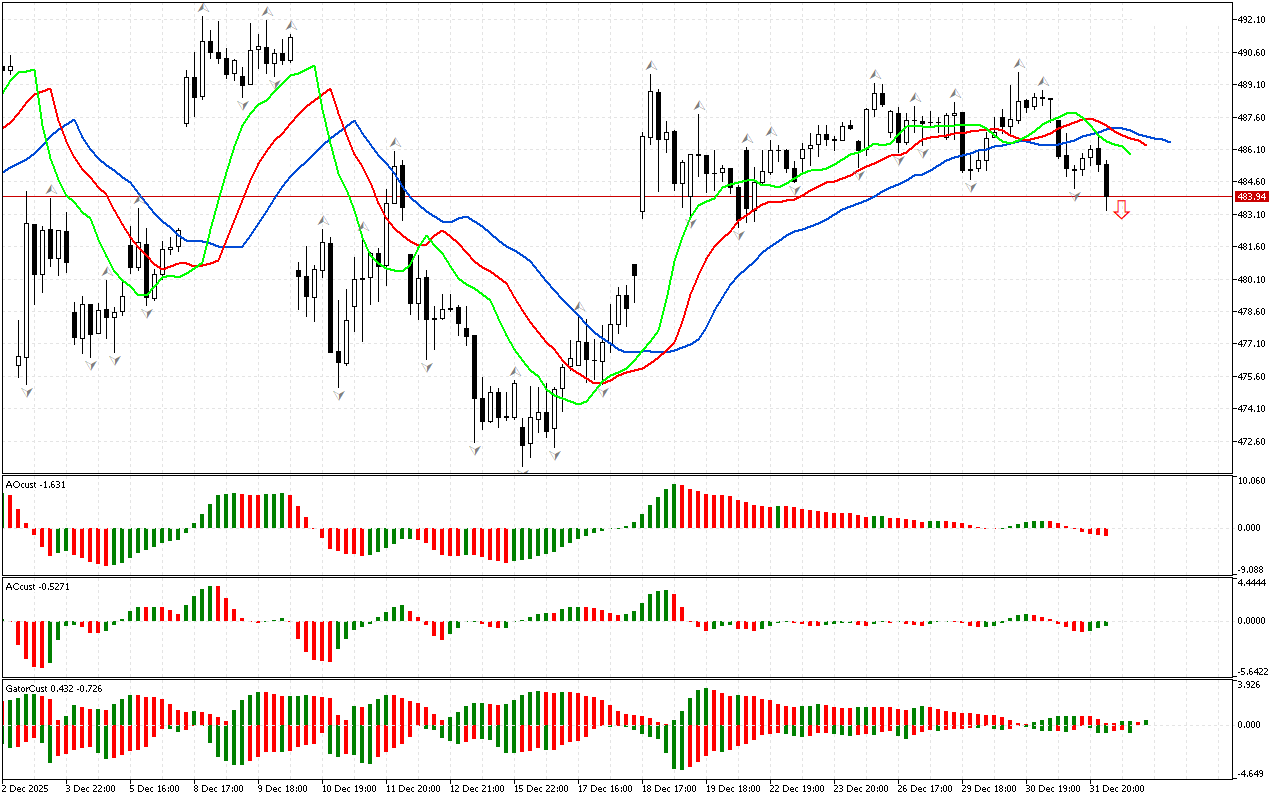Select the 31 Dec 20:00 time label

[1117, 789]
